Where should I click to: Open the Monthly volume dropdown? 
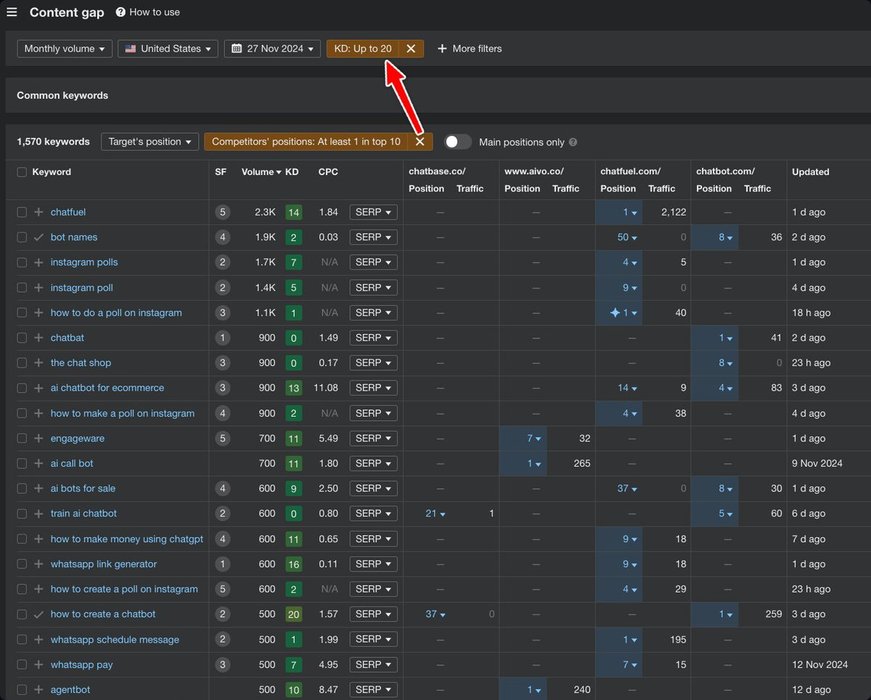click(64, 49)
